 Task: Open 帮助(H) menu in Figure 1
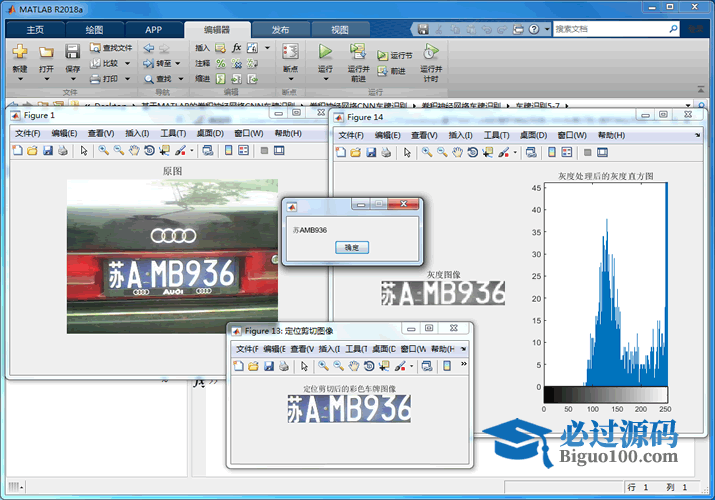coord(288,134)
